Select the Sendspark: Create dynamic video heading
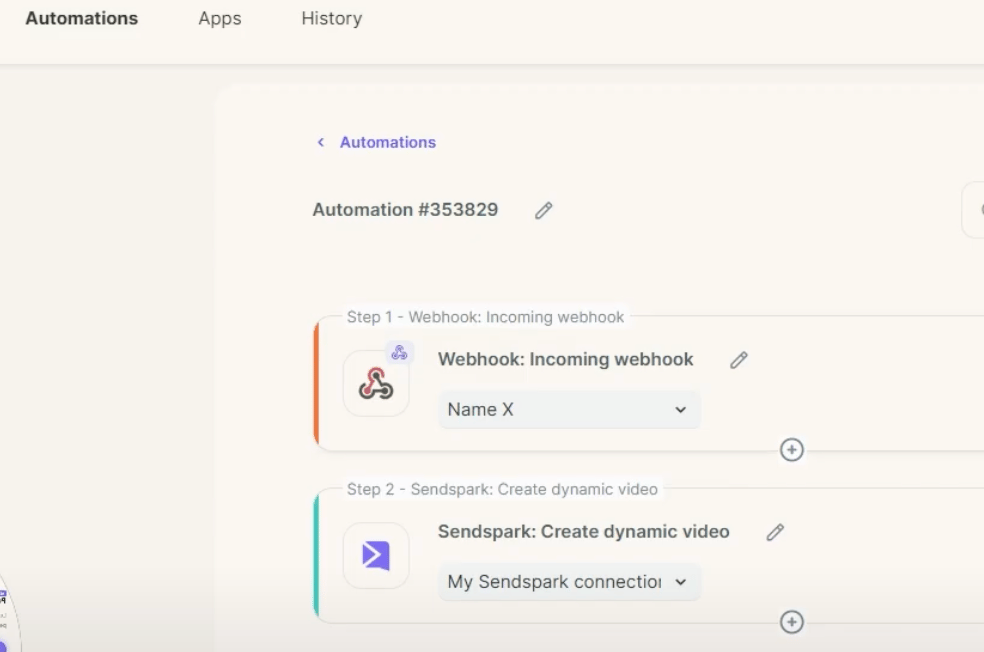Viewport: 984px width, 652px height. [x=584, y=532]
